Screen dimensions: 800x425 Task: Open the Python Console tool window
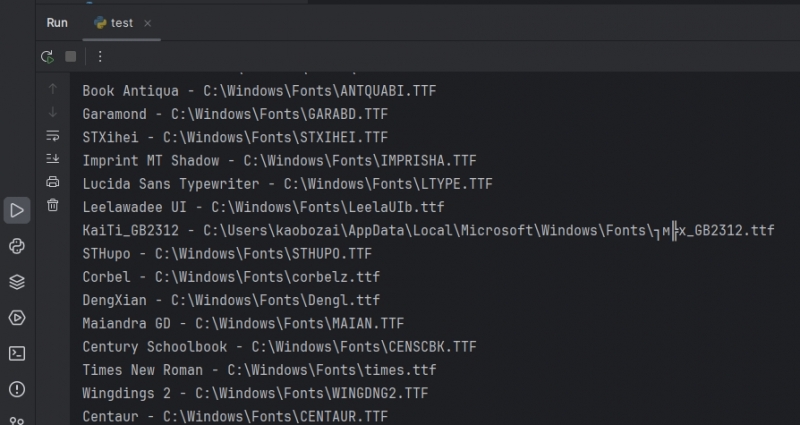coord(16,245)
